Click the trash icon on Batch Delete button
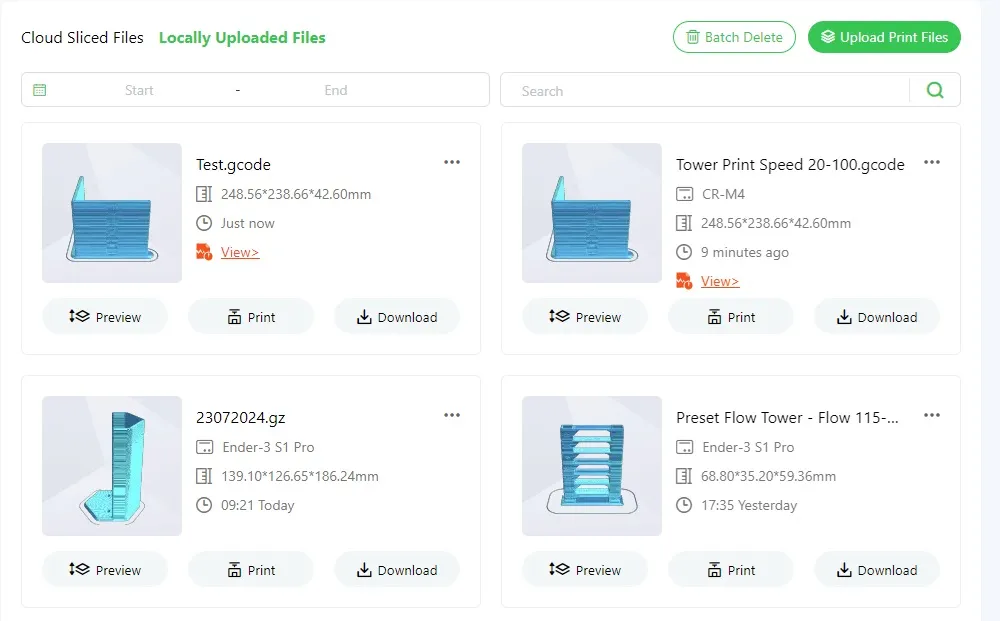This screenshot has width=1000, height=621. pyautogui.click(x=692, y=37)
